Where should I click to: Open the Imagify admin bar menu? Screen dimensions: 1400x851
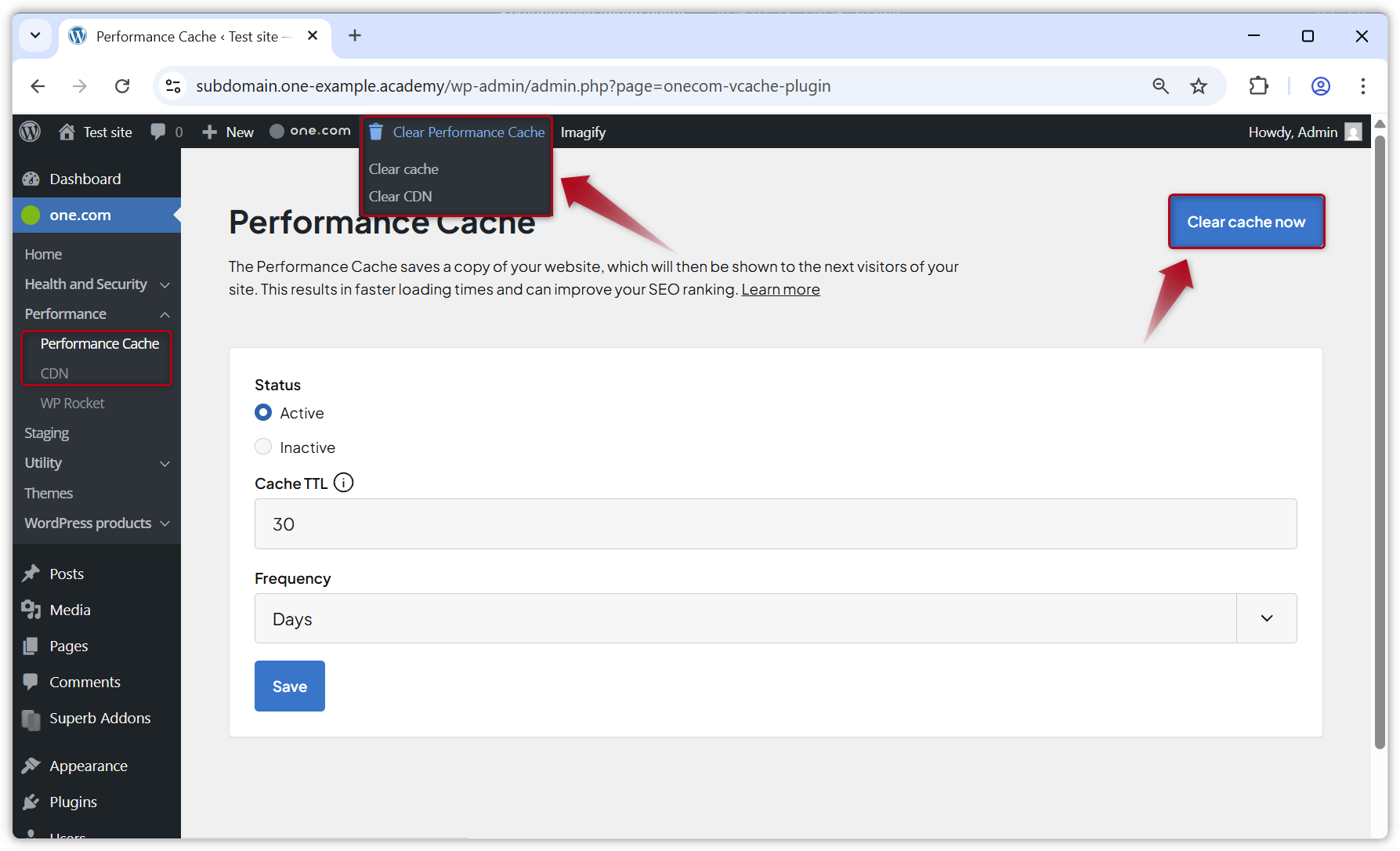583,132
